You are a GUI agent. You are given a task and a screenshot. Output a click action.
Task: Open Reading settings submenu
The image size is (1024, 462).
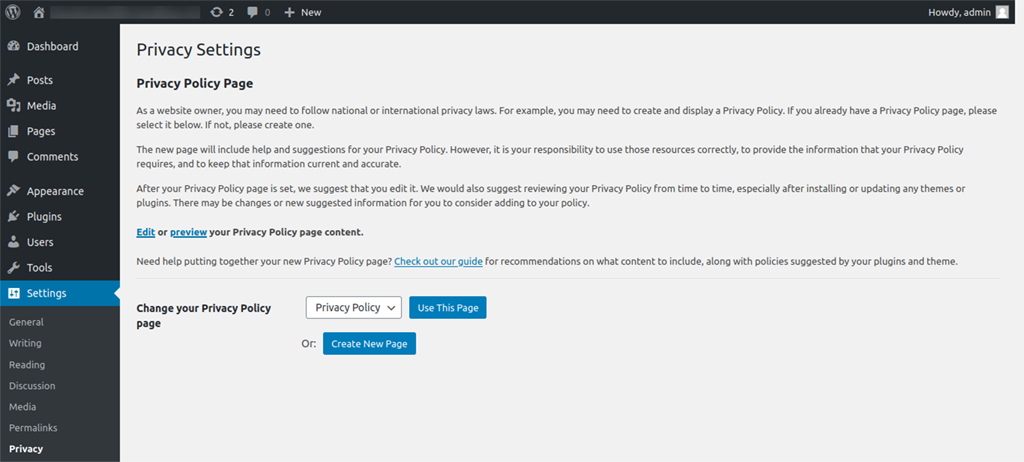point(27,365)
